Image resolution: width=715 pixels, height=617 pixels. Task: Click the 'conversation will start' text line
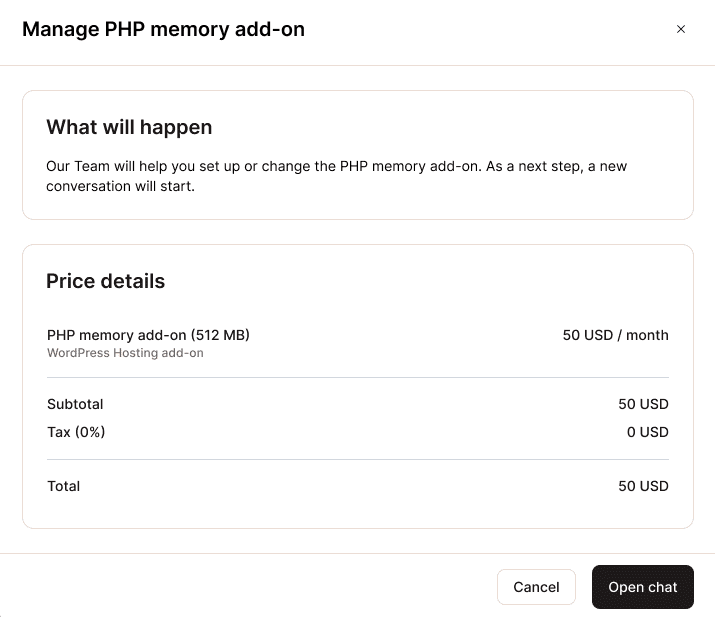[120, 185]
